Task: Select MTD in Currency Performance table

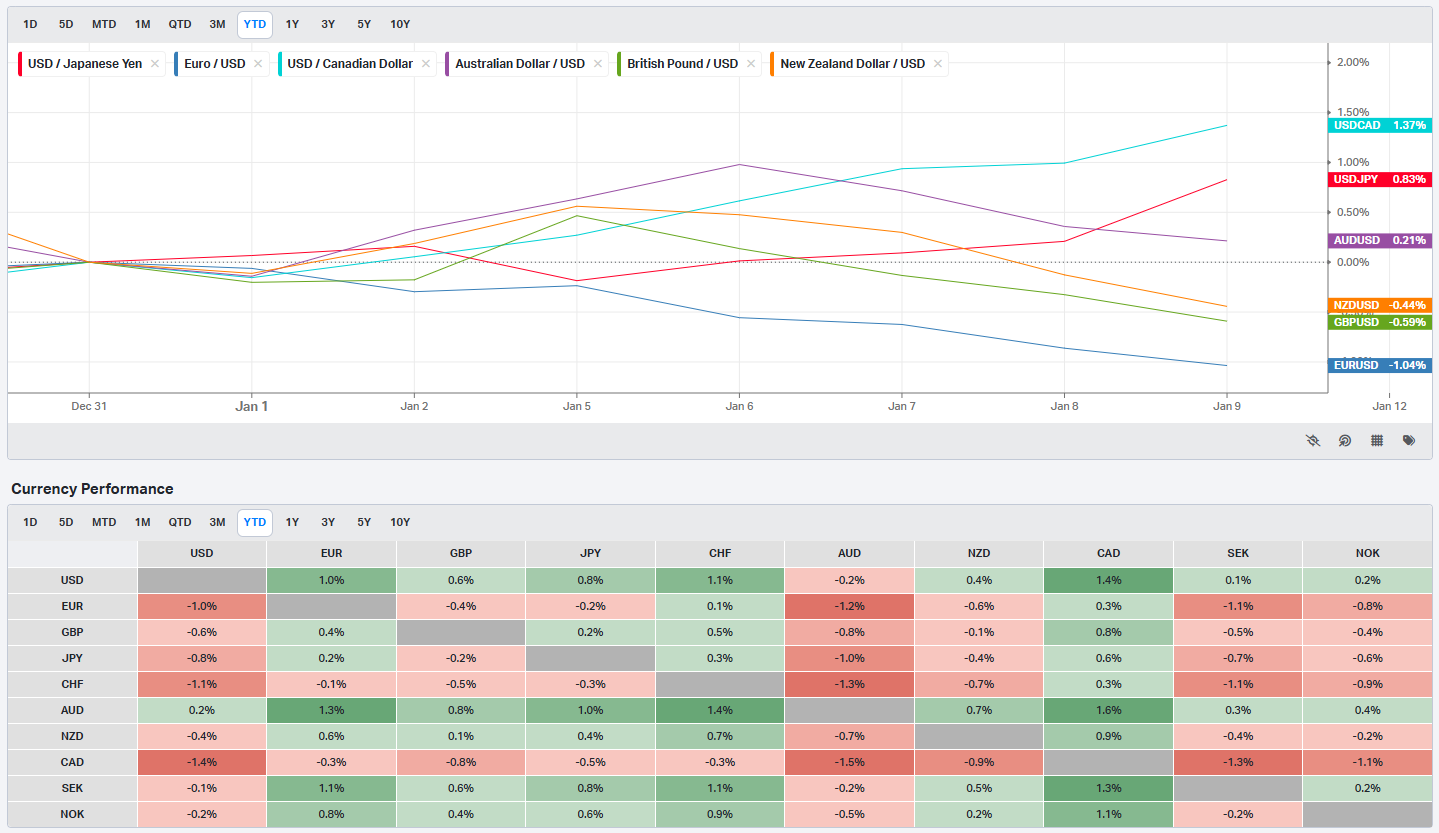Action: pos(104,522)
